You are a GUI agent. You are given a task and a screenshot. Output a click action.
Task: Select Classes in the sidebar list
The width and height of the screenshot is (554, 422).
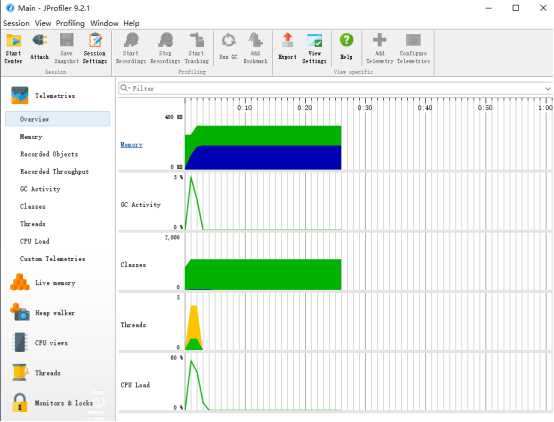pos(33,206)
